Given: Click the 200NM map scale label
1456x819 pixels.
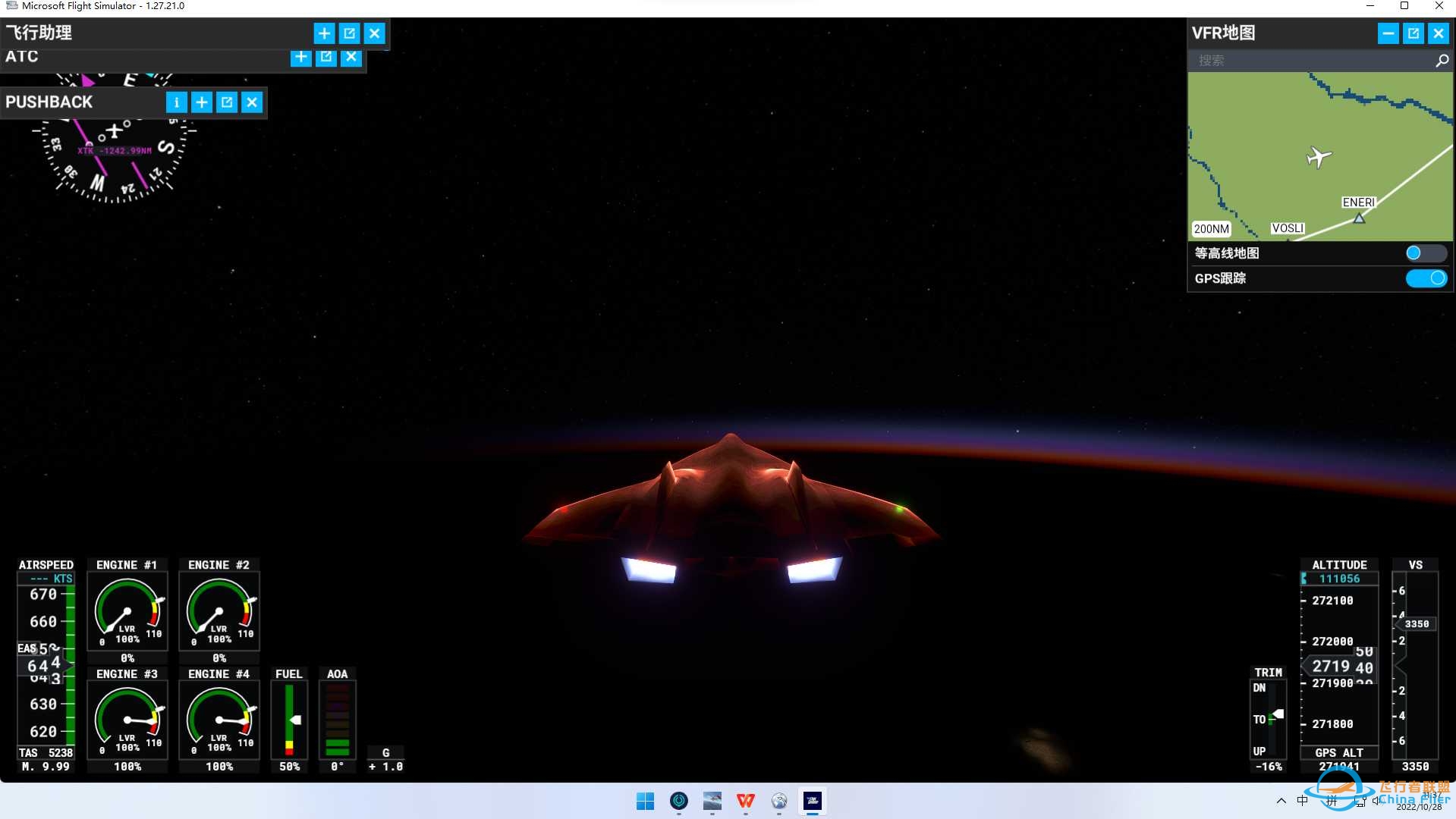Looking at the screenshot, I should 1211,229.
